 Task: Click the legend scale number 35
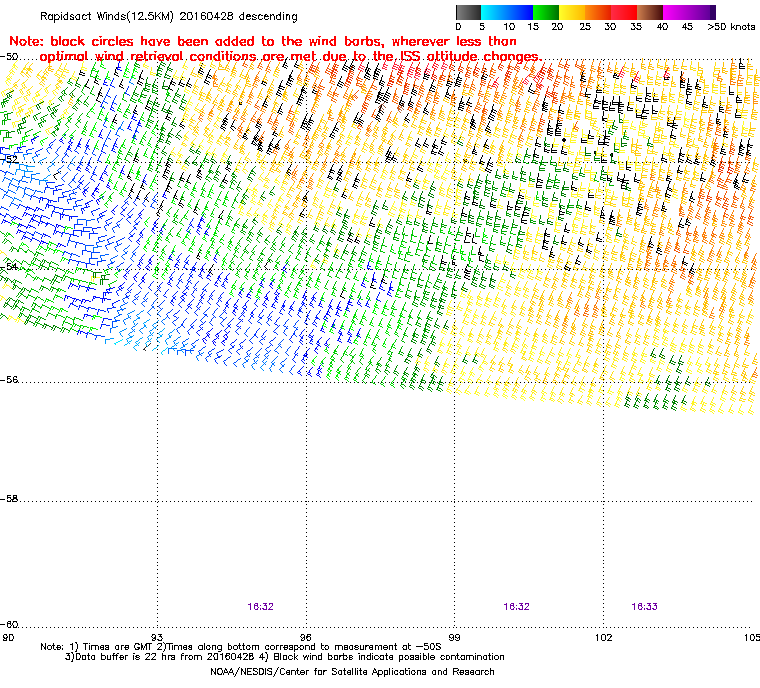636,27
